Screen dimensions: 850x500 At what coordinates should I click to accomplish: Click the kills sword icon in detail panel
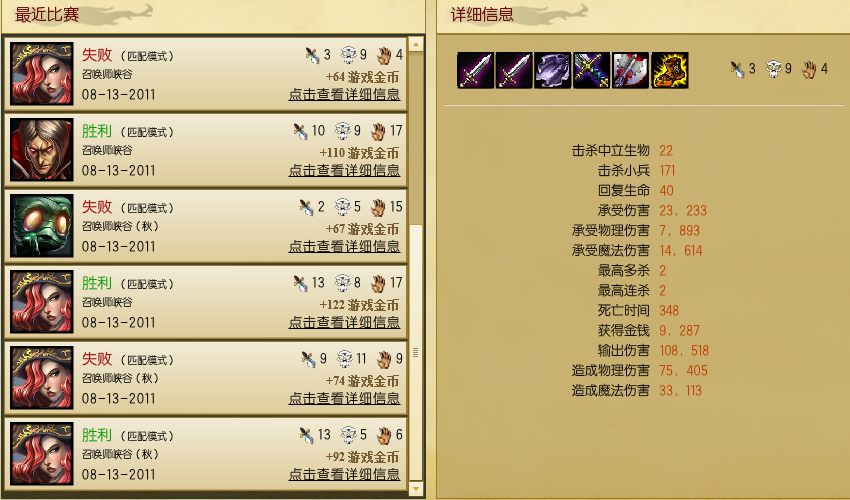pyautogui.click(x=737, y=69)
